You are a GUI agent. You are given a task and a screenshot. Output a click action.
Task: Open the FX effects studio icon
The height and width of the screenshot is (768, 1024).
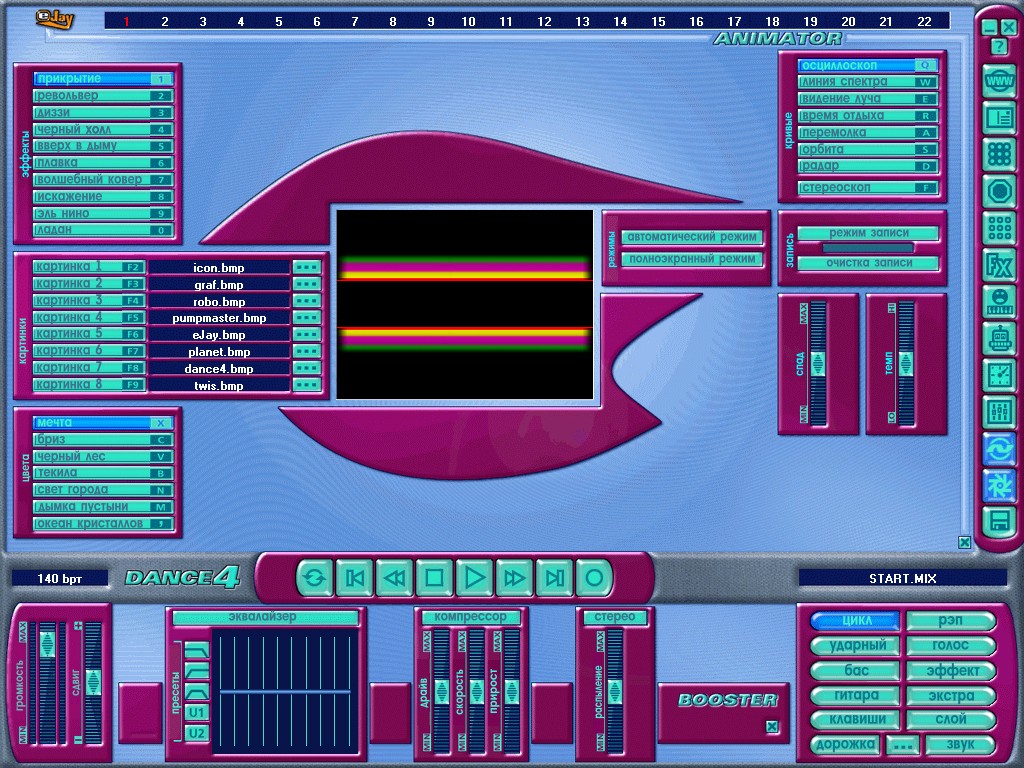point(998,265)
